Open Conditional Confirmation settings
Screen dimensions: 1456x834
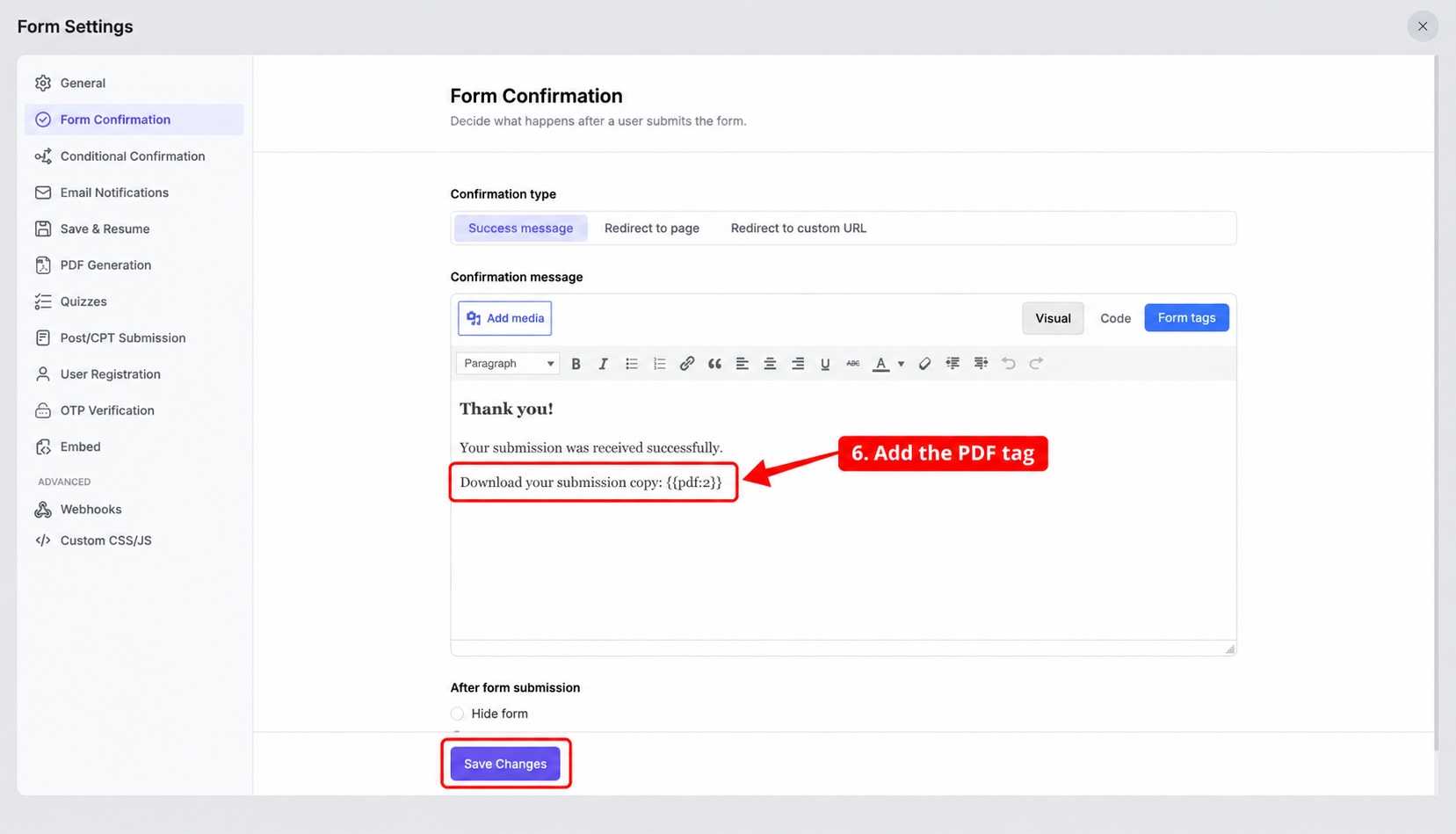[x=134, y=156]
